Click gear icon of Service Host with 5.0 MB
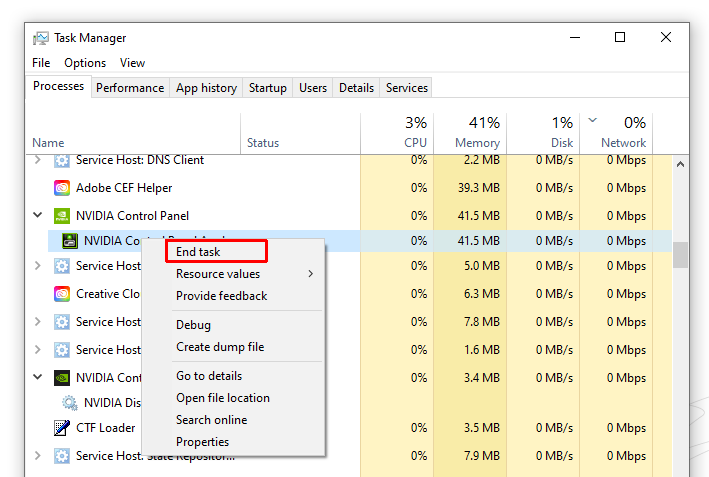The image size is (709, 477). click(x=62, y=266)
